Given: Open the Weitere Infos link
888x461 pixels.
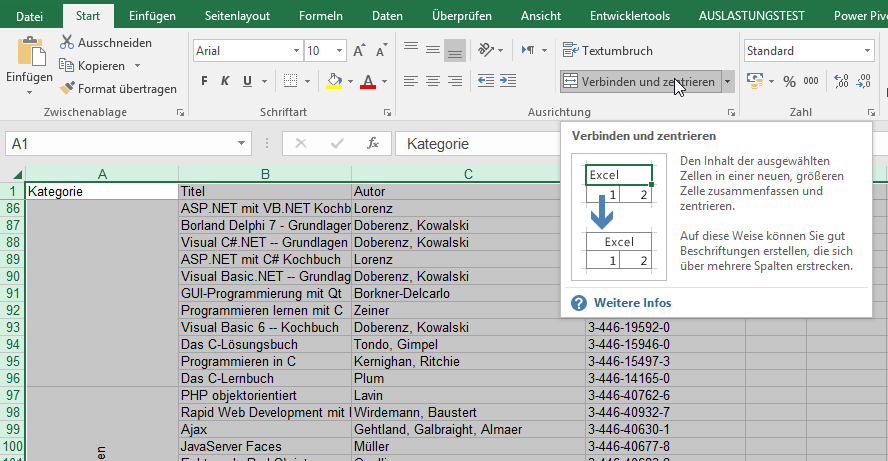Looking at the screenshot, I should [x=633, y=303].
